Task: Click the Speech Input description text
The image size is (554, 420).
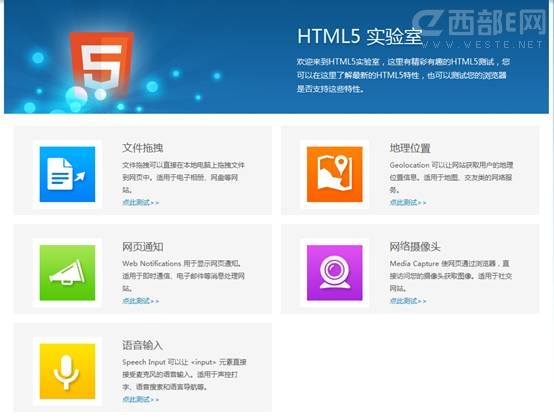Action: coord(184,374)
